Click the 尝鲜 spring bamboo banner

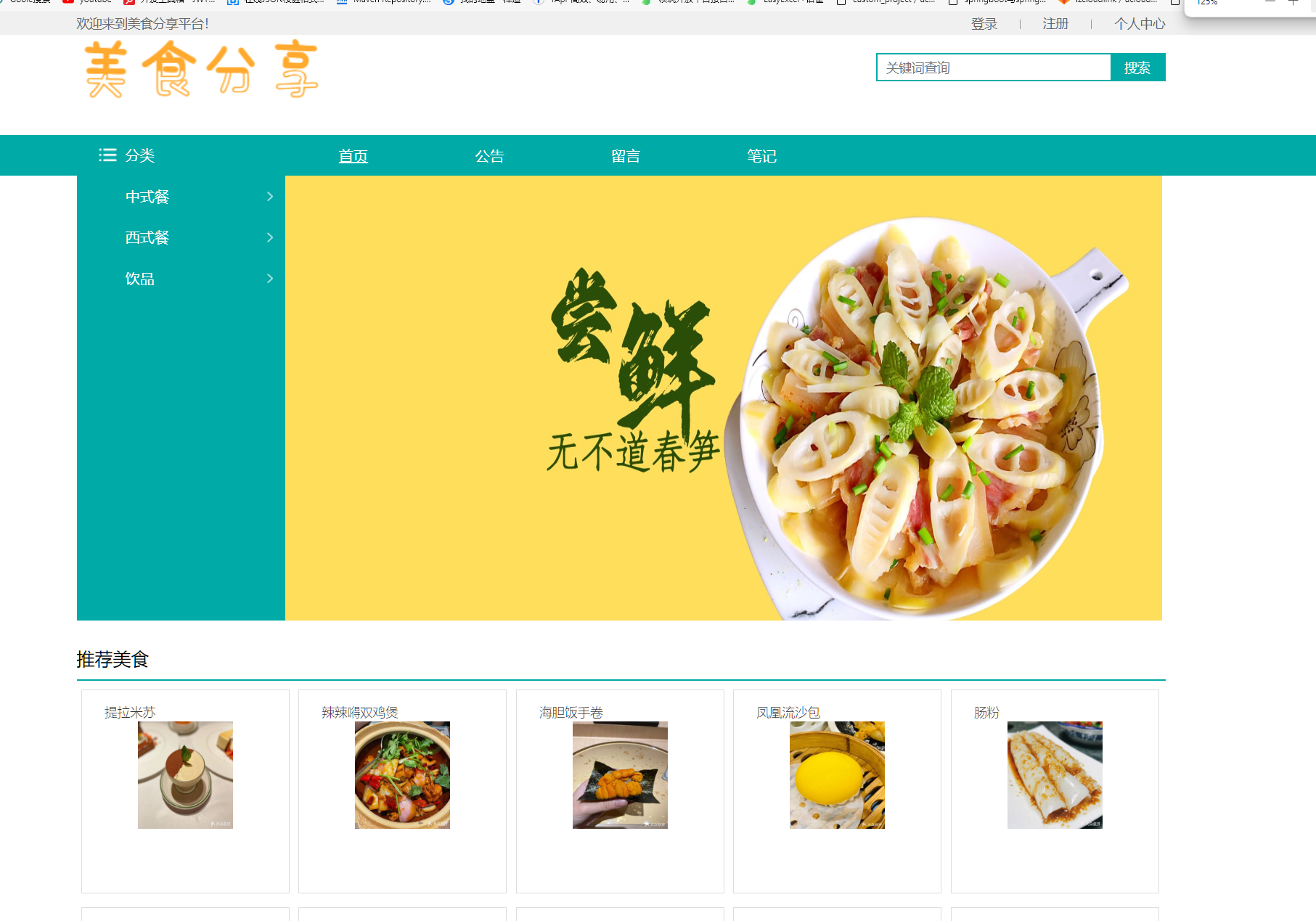(724, 398)
